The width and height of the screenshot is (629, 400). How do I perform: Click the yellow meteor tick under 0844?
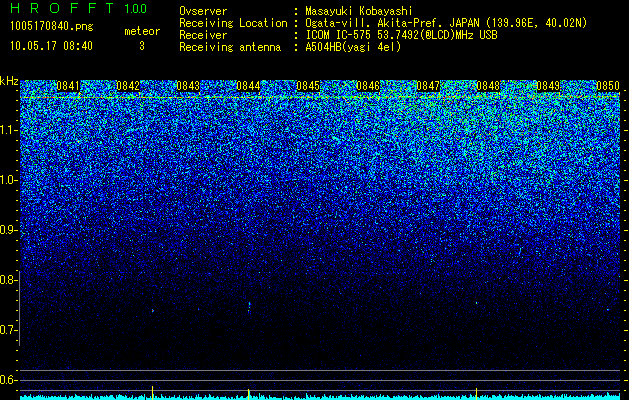pyautogui.click(x=249, y=394)
